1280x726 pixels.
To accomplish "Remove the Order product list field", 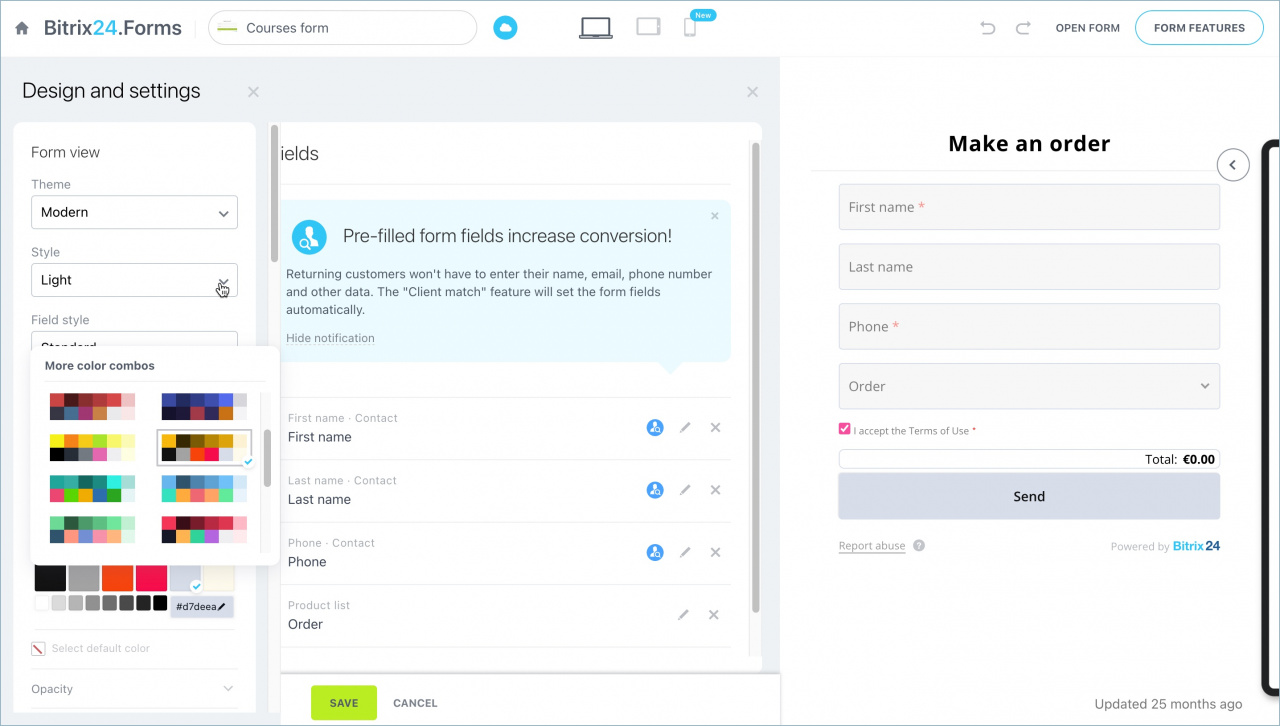I will click(x=714, y=614).
